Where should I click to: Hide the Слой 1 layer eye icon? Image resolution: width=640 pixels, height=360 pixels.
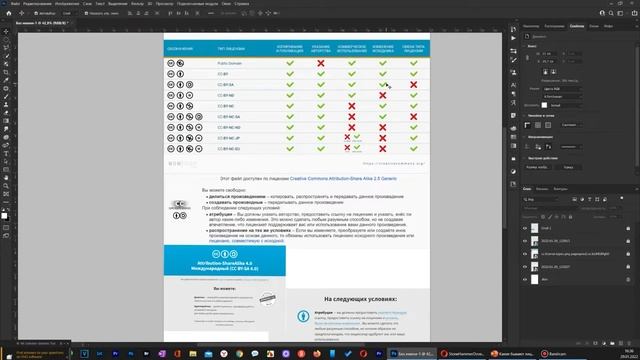(x=525, y=228)
